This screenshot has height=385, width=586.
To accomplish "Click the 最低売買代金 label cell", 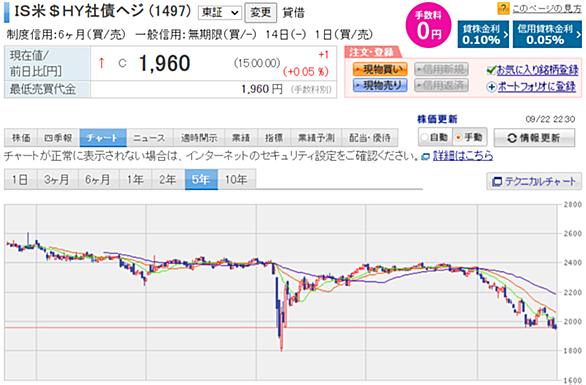I will pyautogui.click(x=47, y=90).
